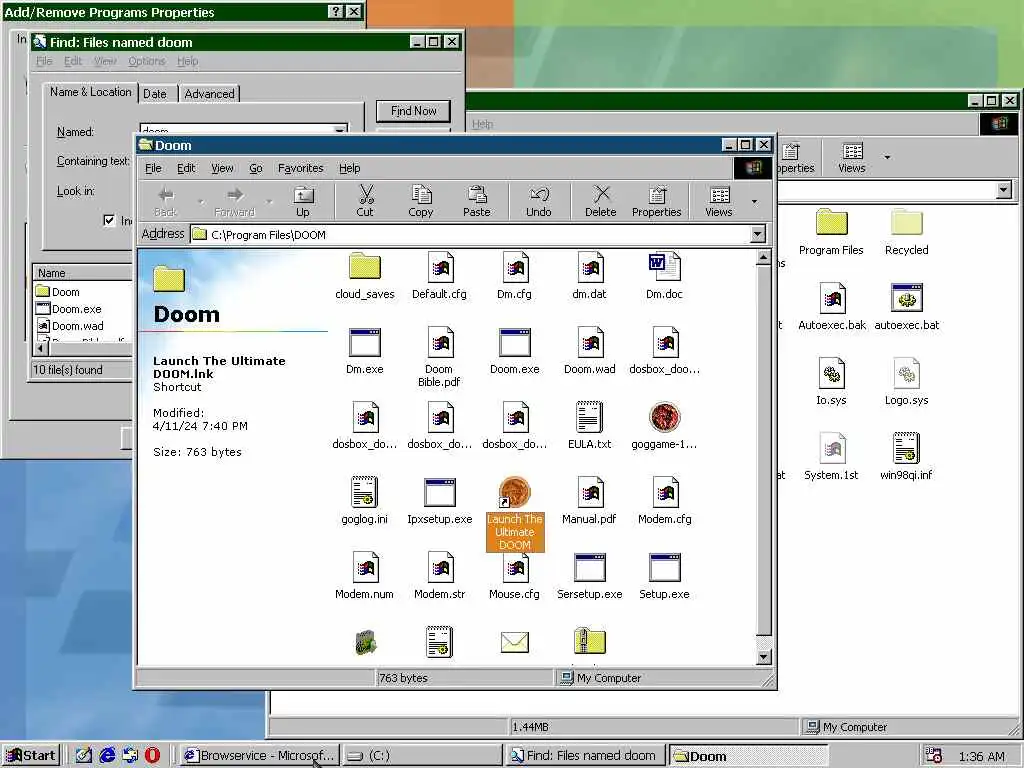
Task: Click the system tray scheduler icon near clock
Action: click(934, 756)
